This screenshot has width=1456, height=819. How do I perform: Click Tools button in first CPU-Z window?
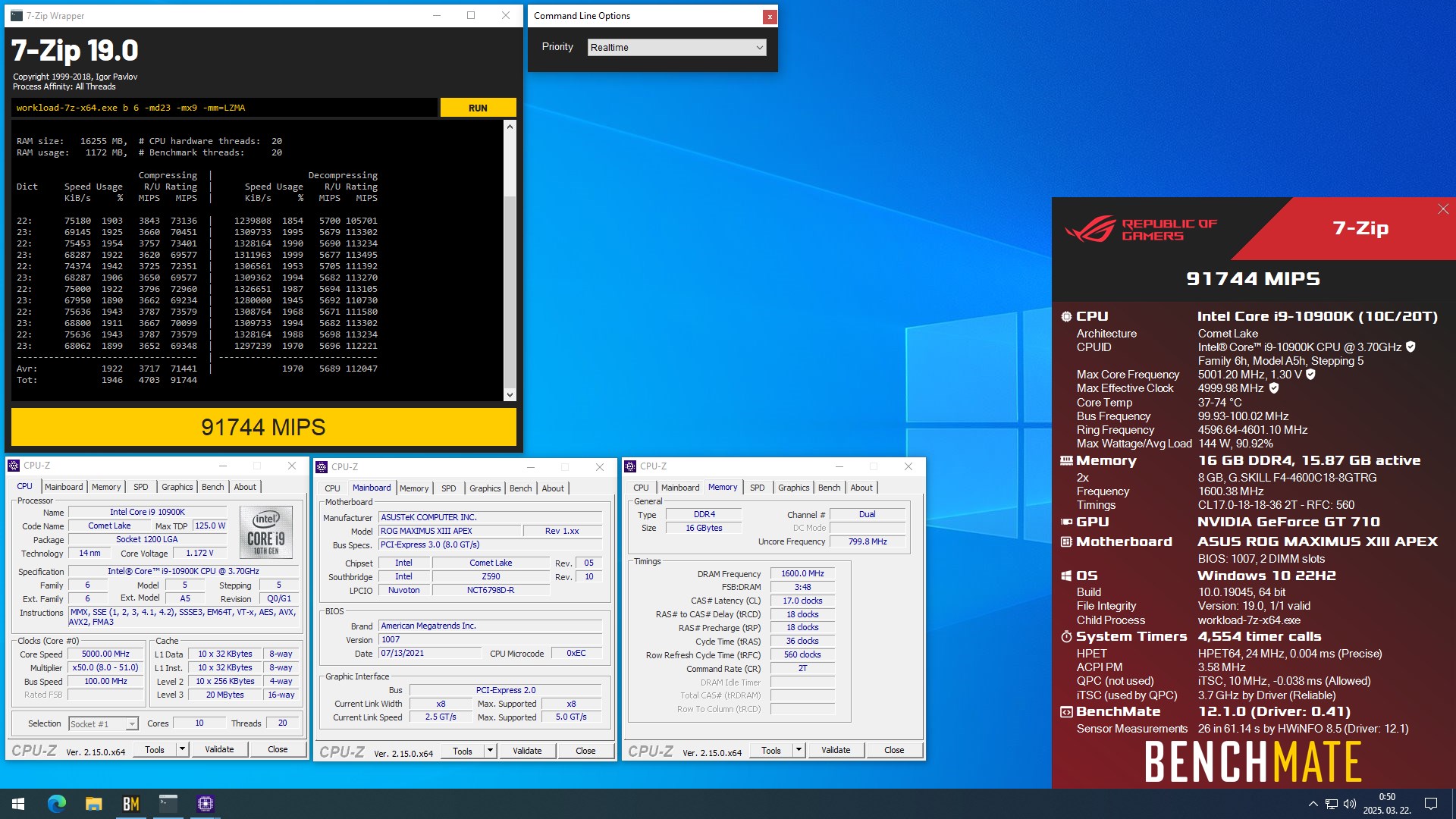(155, 749)
